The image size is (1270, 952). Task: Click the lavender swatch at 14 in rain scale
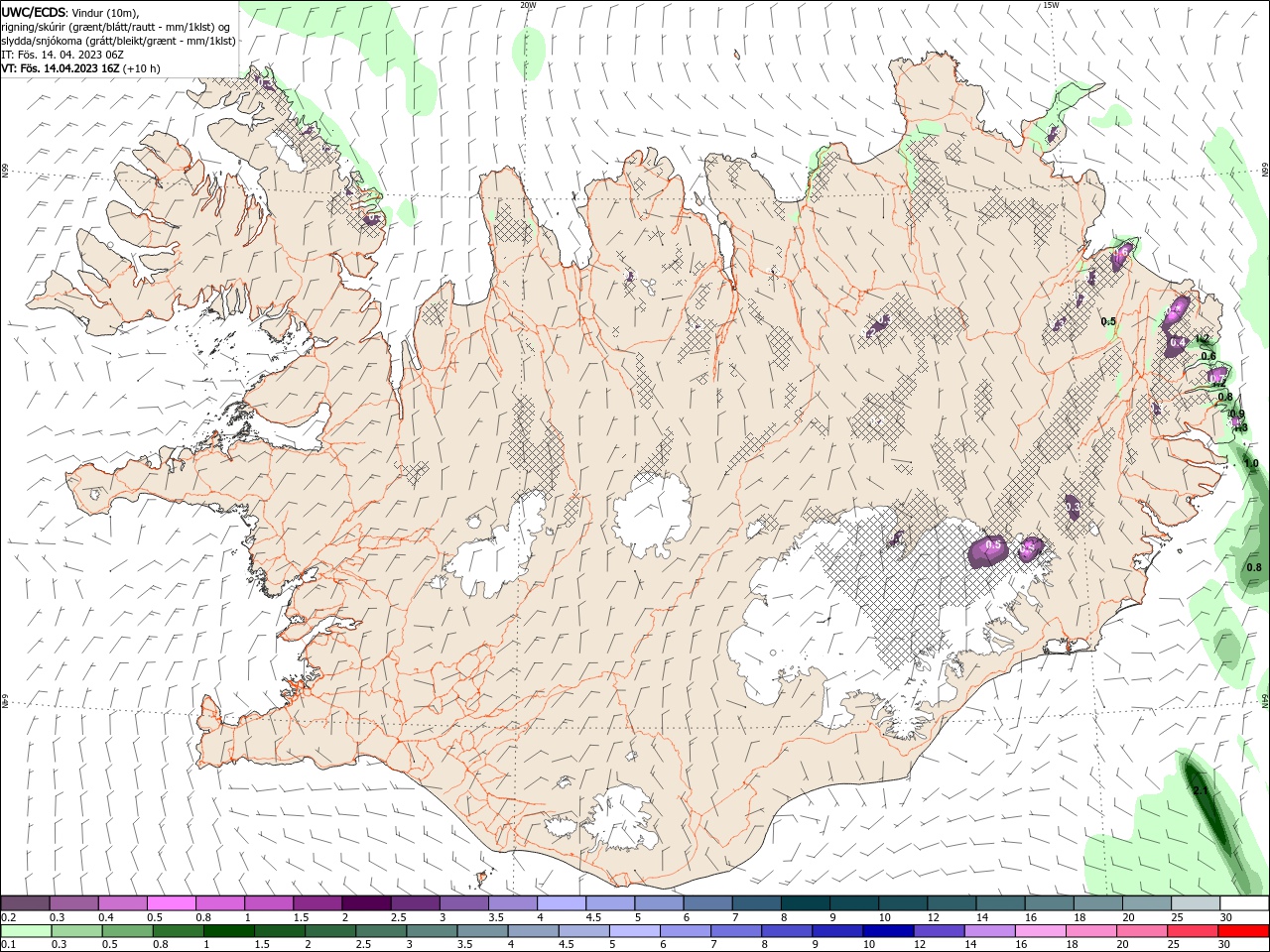tap(988, 931)
